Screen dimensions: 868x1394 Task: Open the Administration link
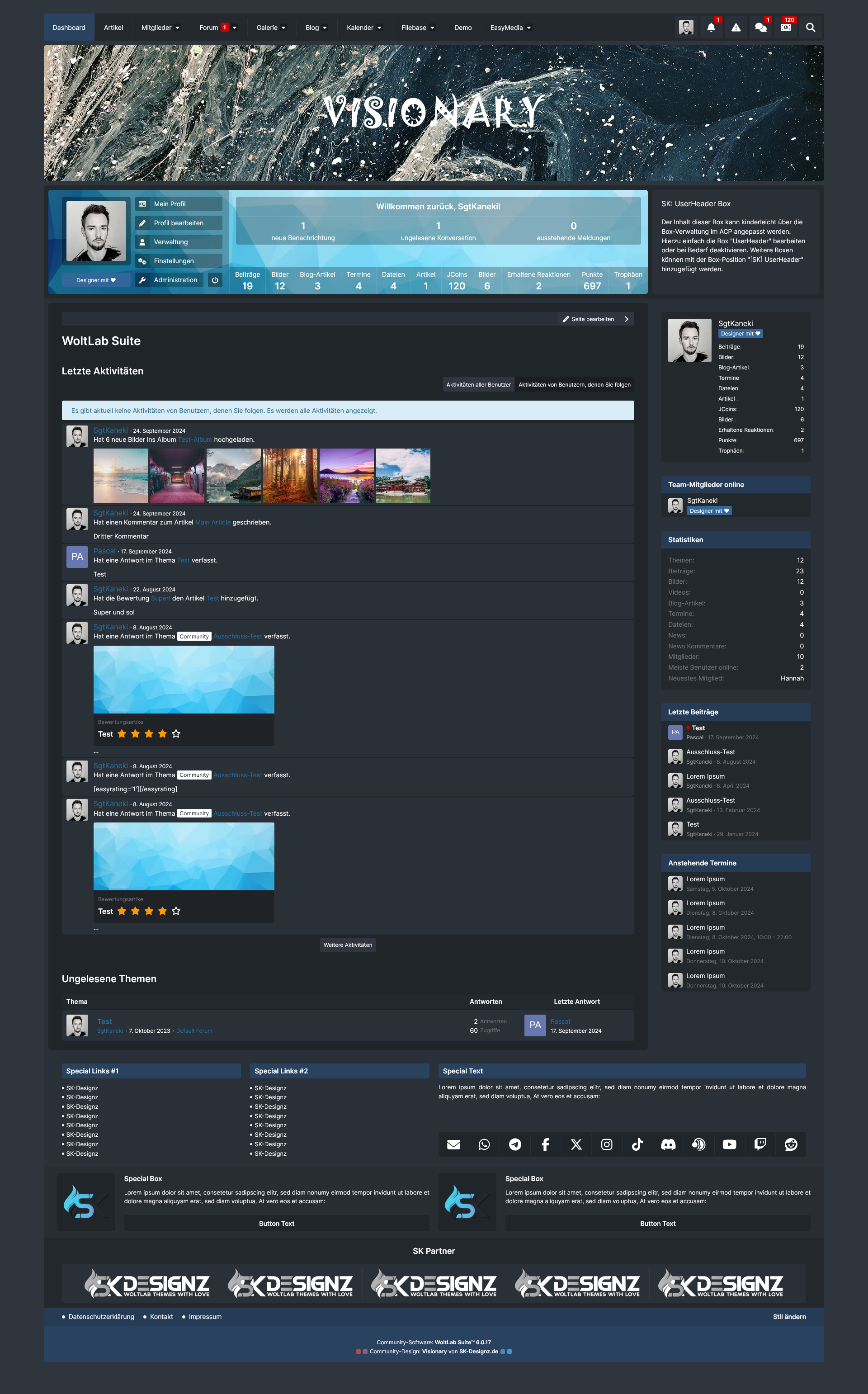point(175,280)
